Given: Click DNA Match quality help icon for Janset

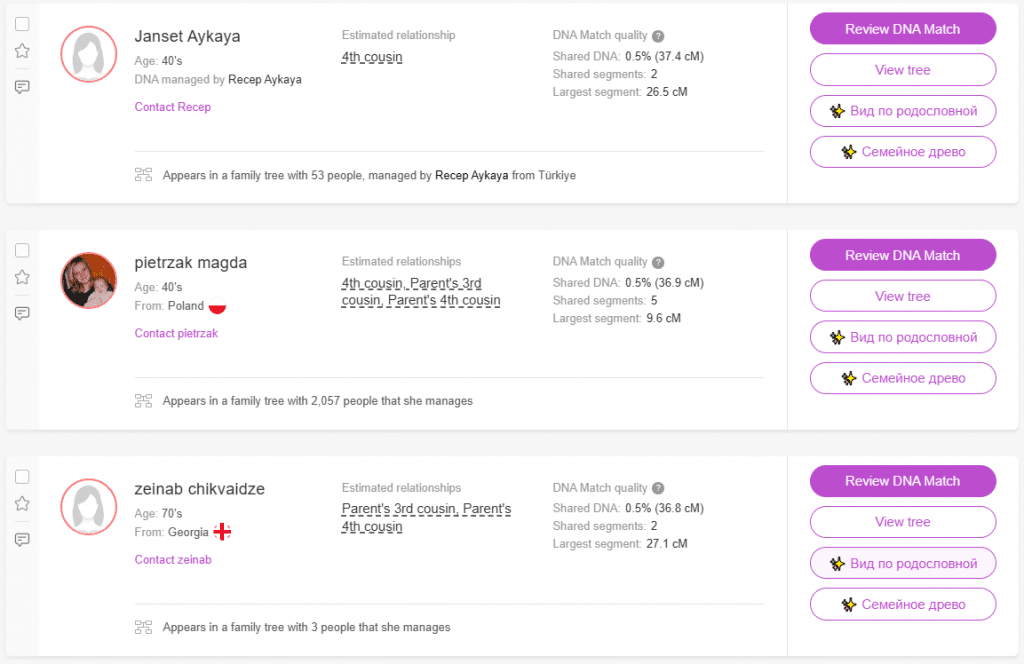Looking at the screenshot, I should coord(658,36).
